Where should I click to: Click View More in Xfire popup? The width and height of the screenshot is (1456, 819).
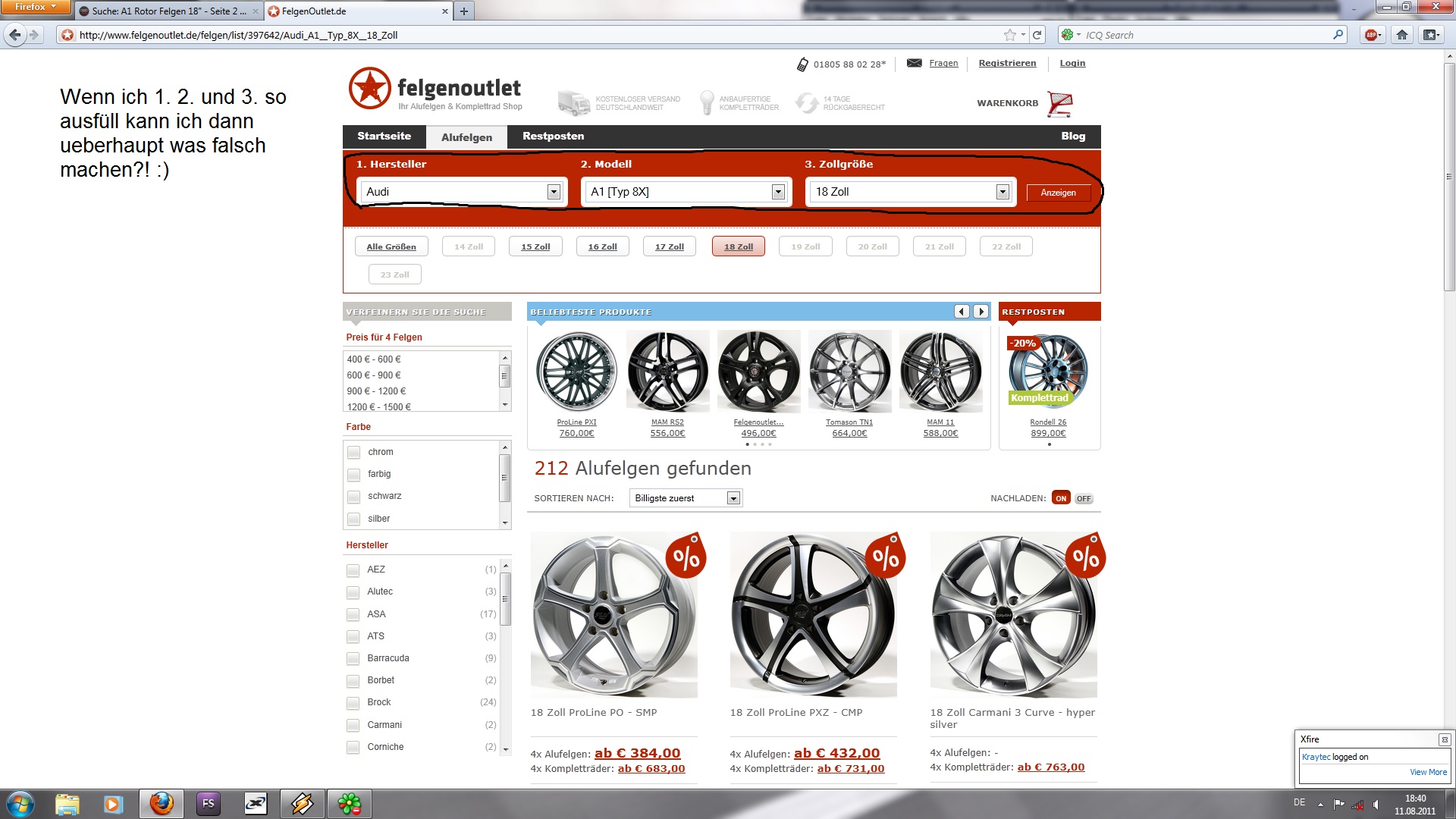click(1428, 772)
